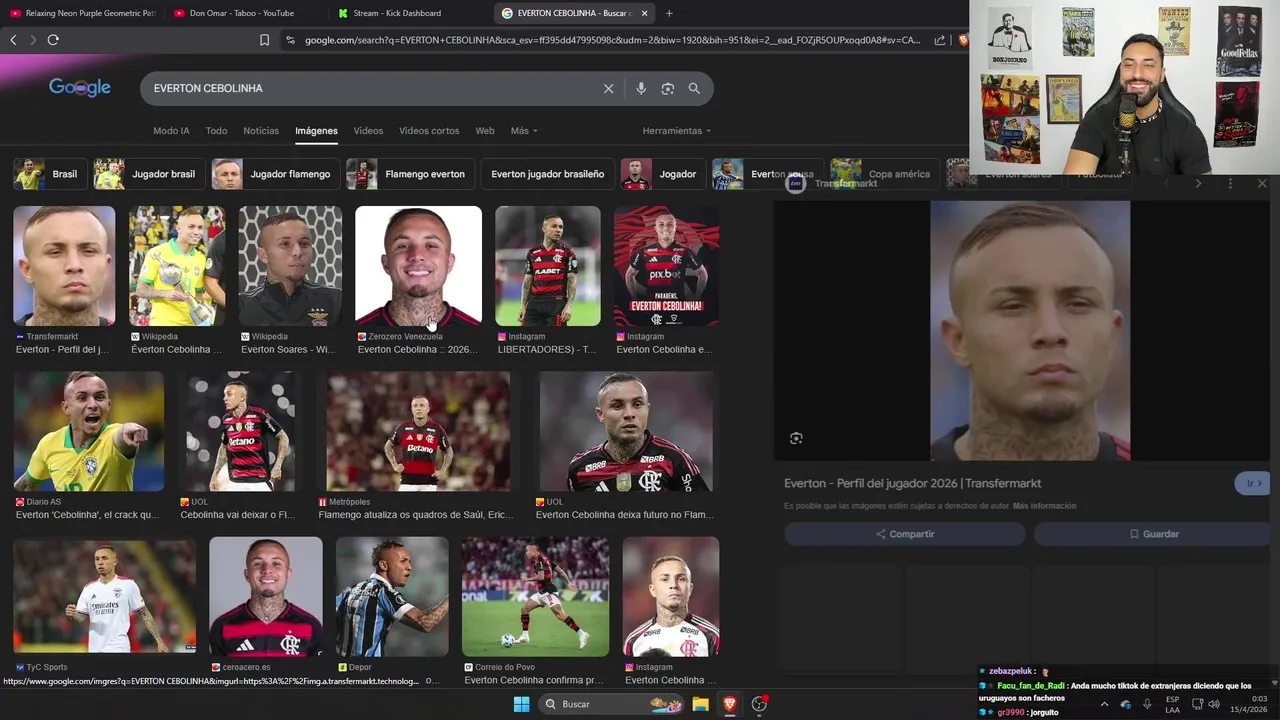Click the Compartir button
The width and height of the screenshot is (1280, 720).
click(x=905, y=534)
